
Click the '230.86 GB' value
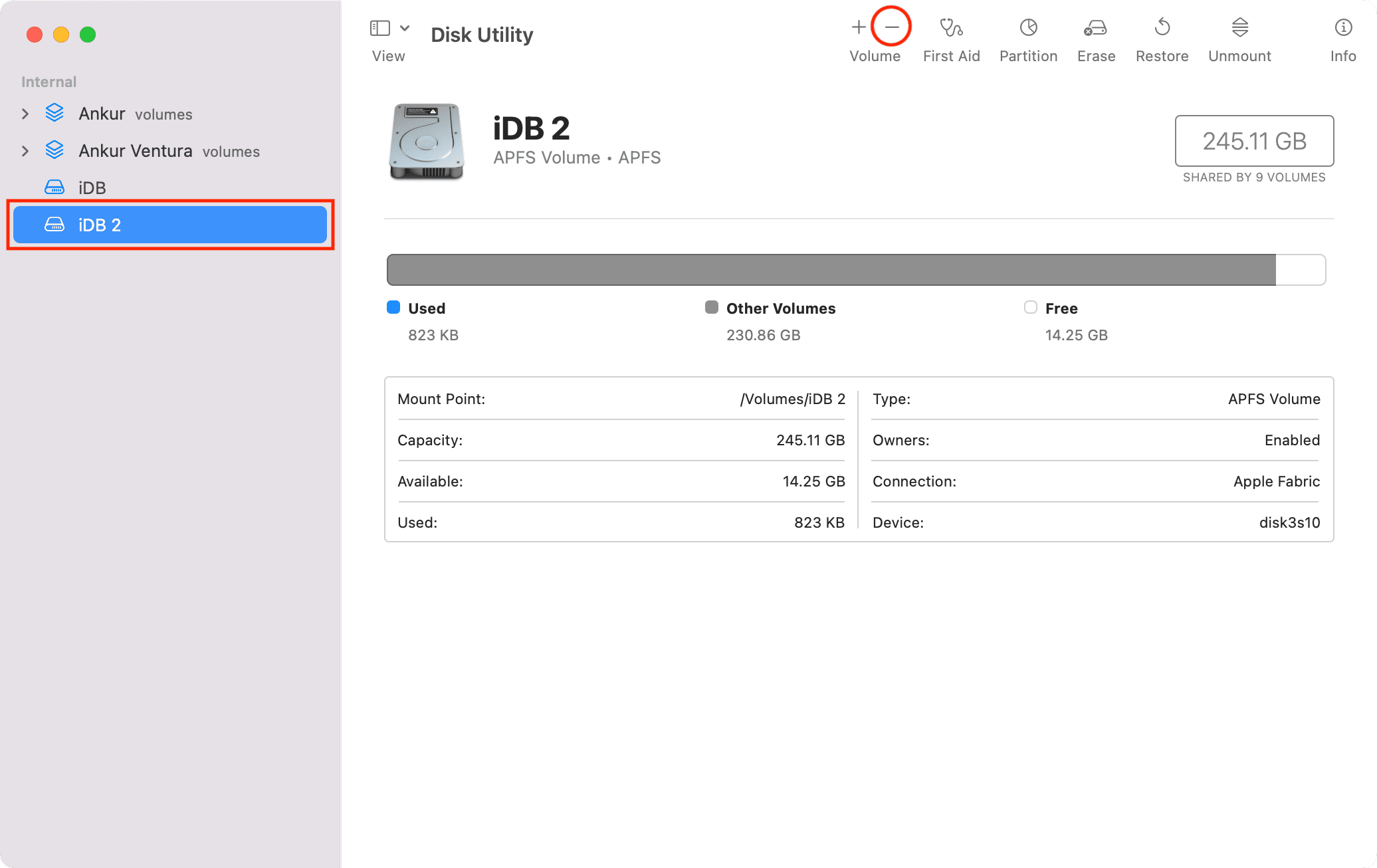[x=763, y=335]
